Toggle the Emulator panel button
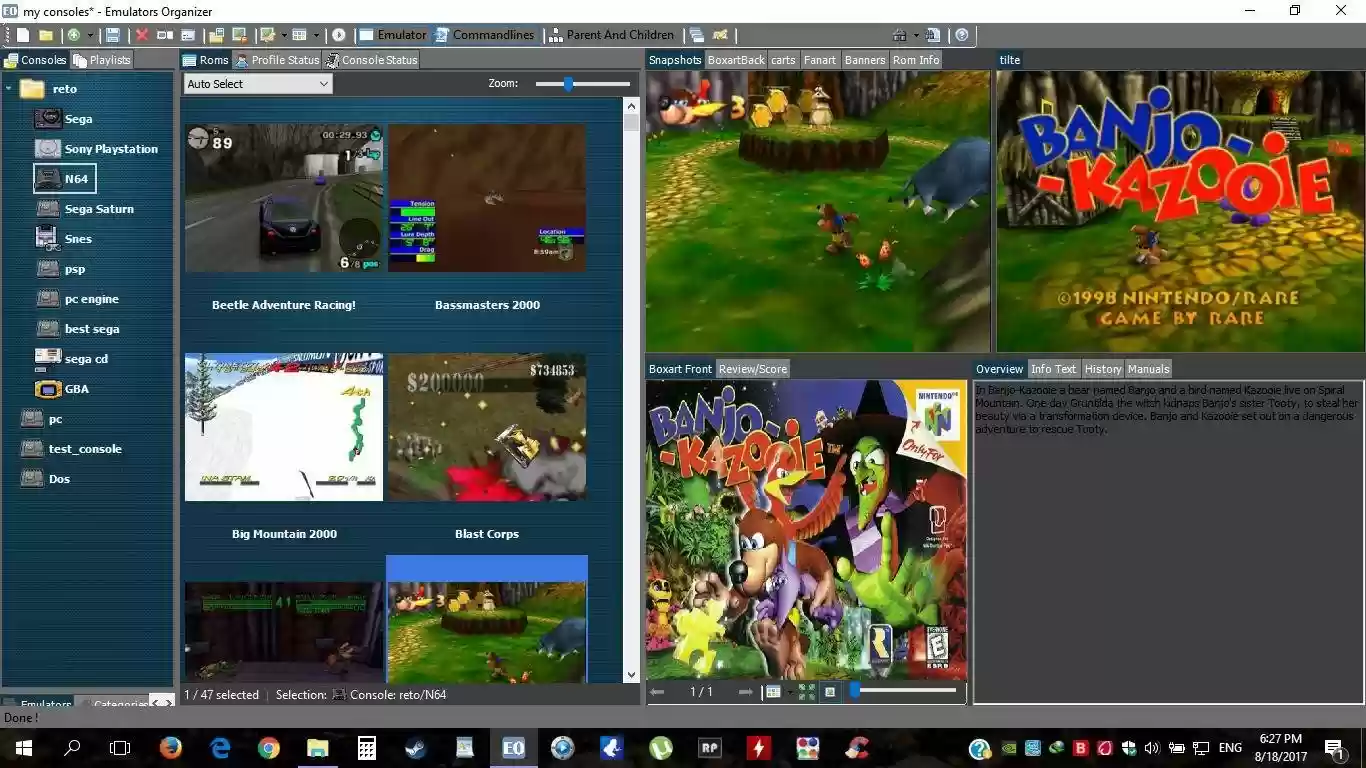The width and height of the screenshot is (1366, 768). 392,34
